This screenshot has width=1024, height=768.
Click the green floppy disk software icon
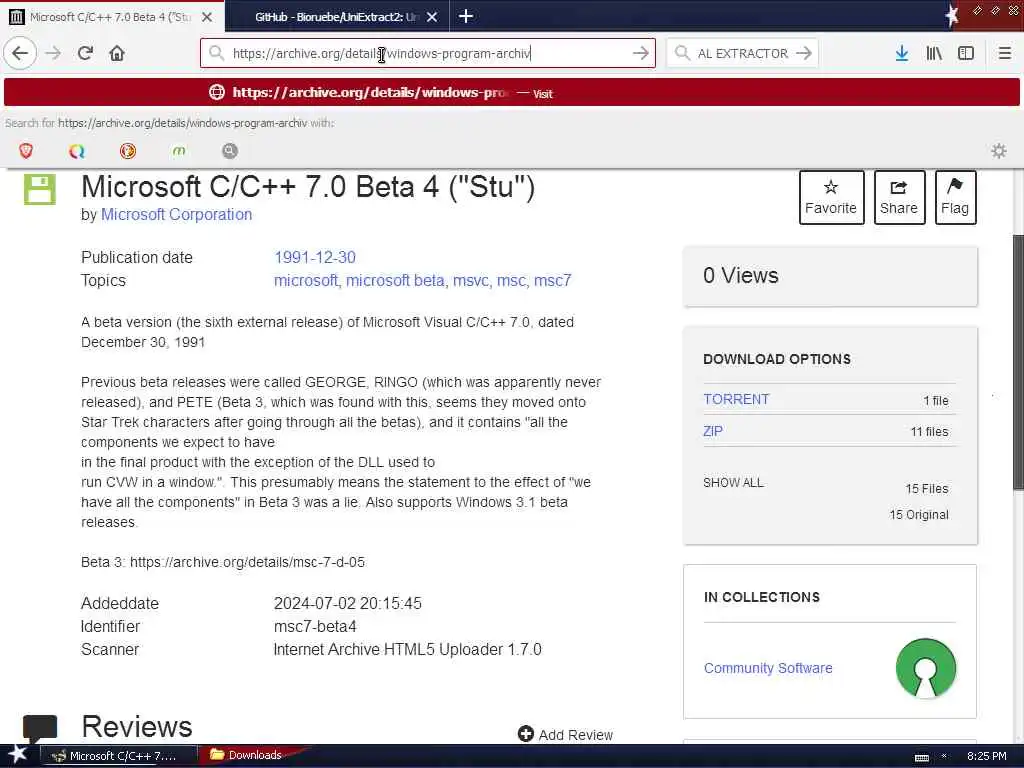[x=40, y=189]
